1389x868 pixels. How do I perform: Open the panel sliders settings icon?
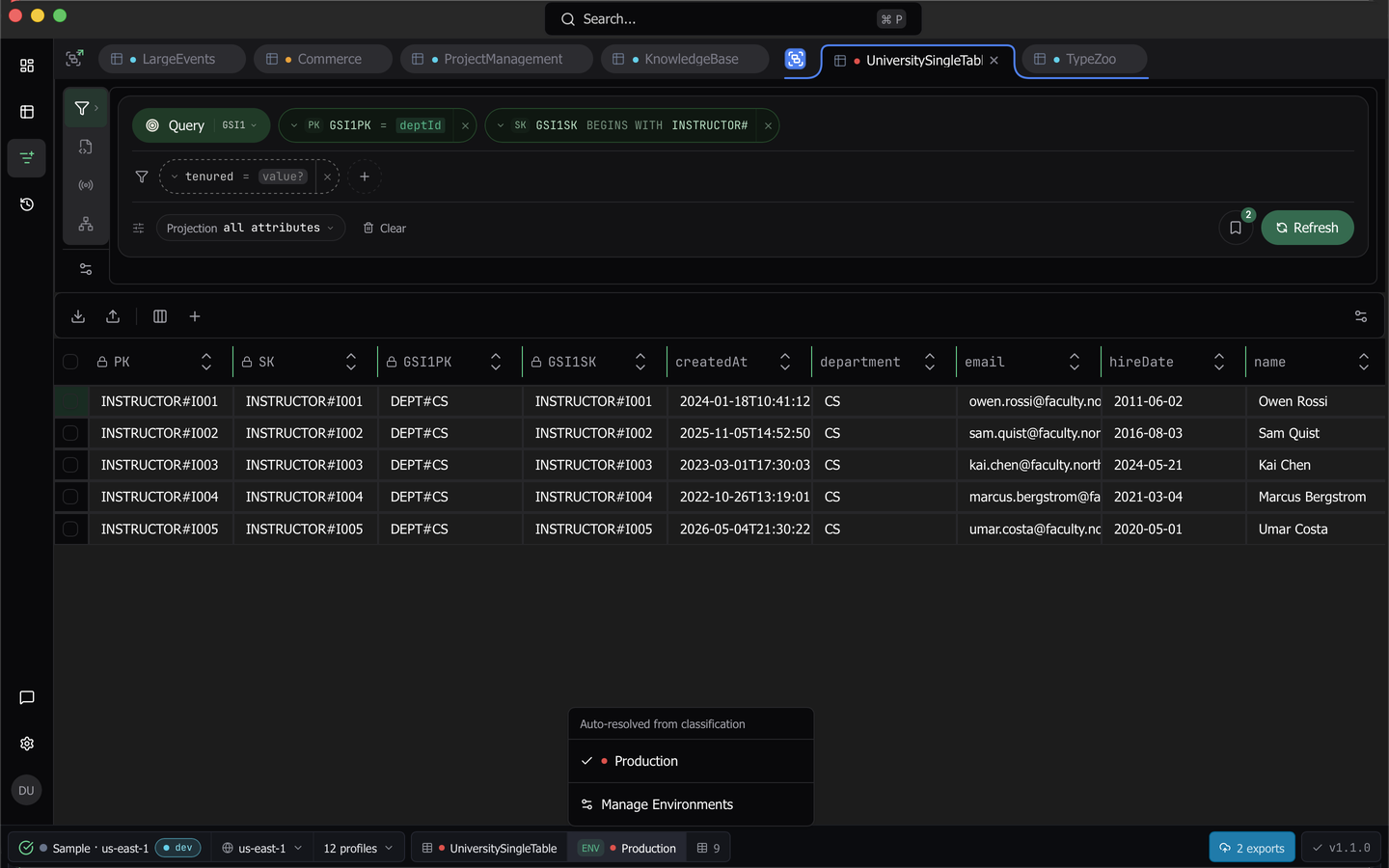86,269
